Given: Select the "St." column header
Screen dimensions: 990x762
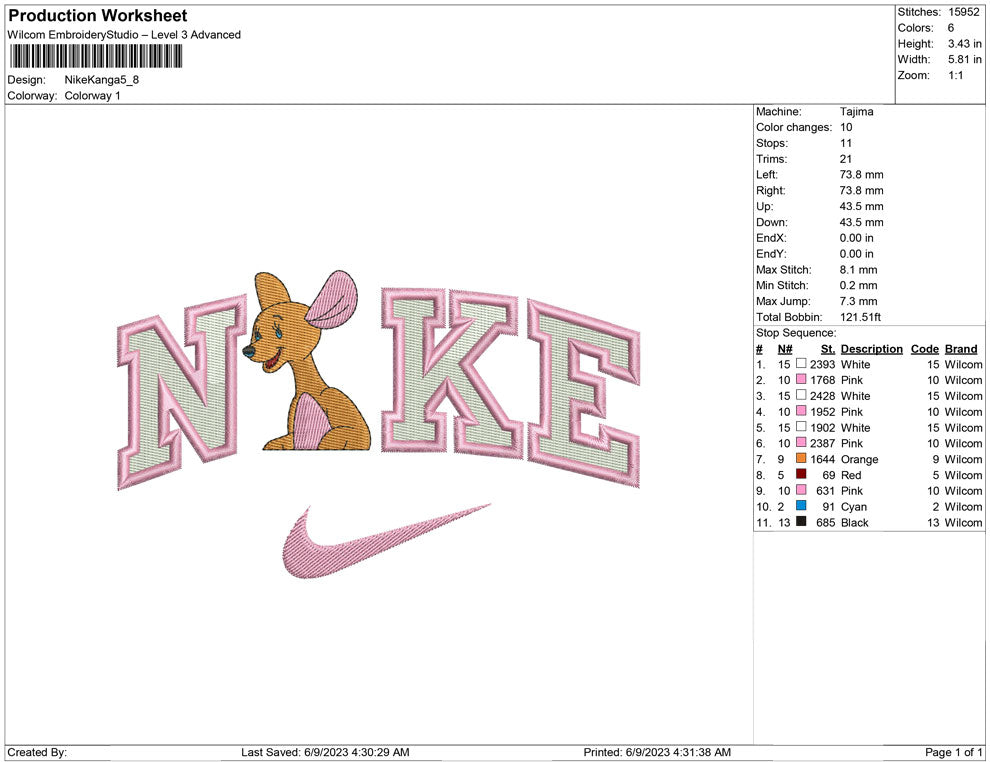Looking at the screenshot, I should click(x=828, y=349).
